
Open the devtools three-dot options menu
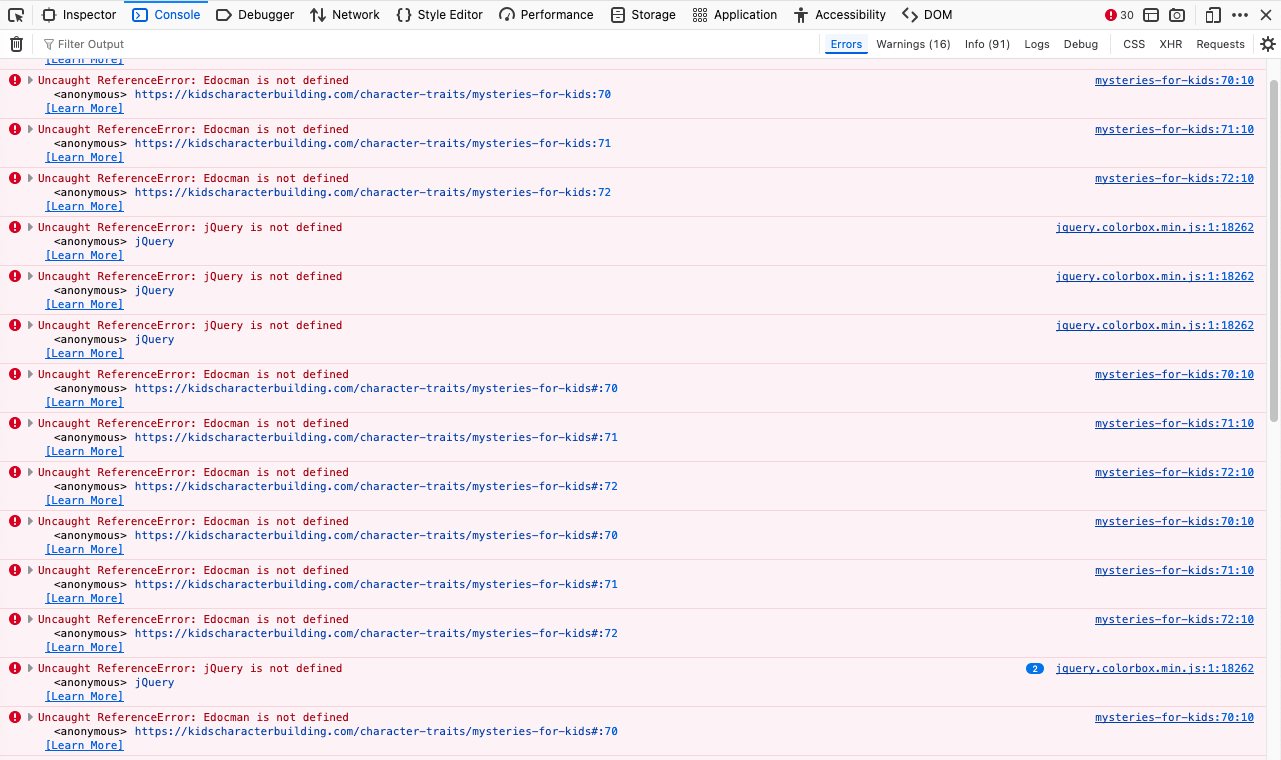1240,15
